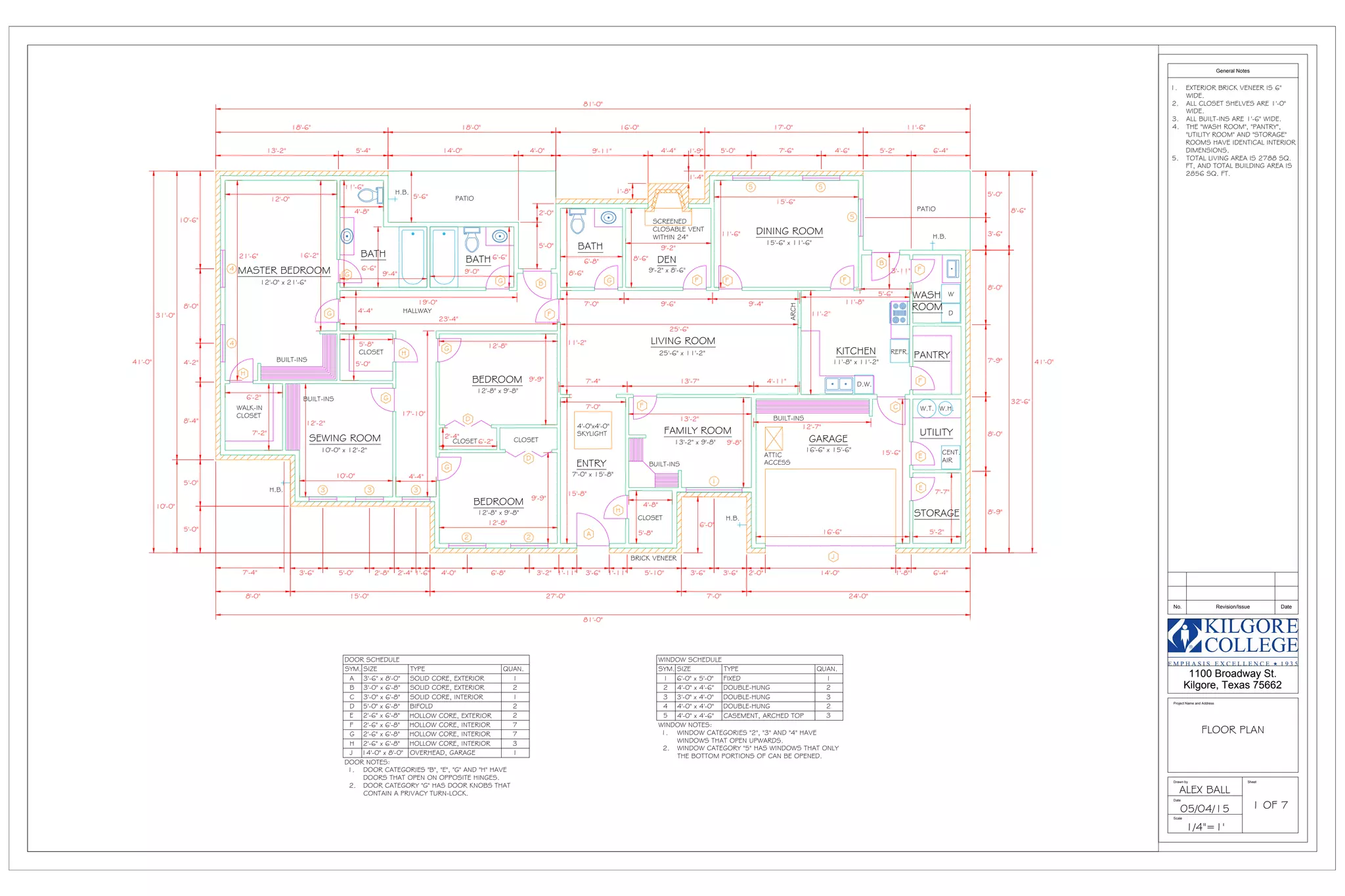
Task: Click the D.W. dishwasher box in kitchen
Action: [864, 384]
